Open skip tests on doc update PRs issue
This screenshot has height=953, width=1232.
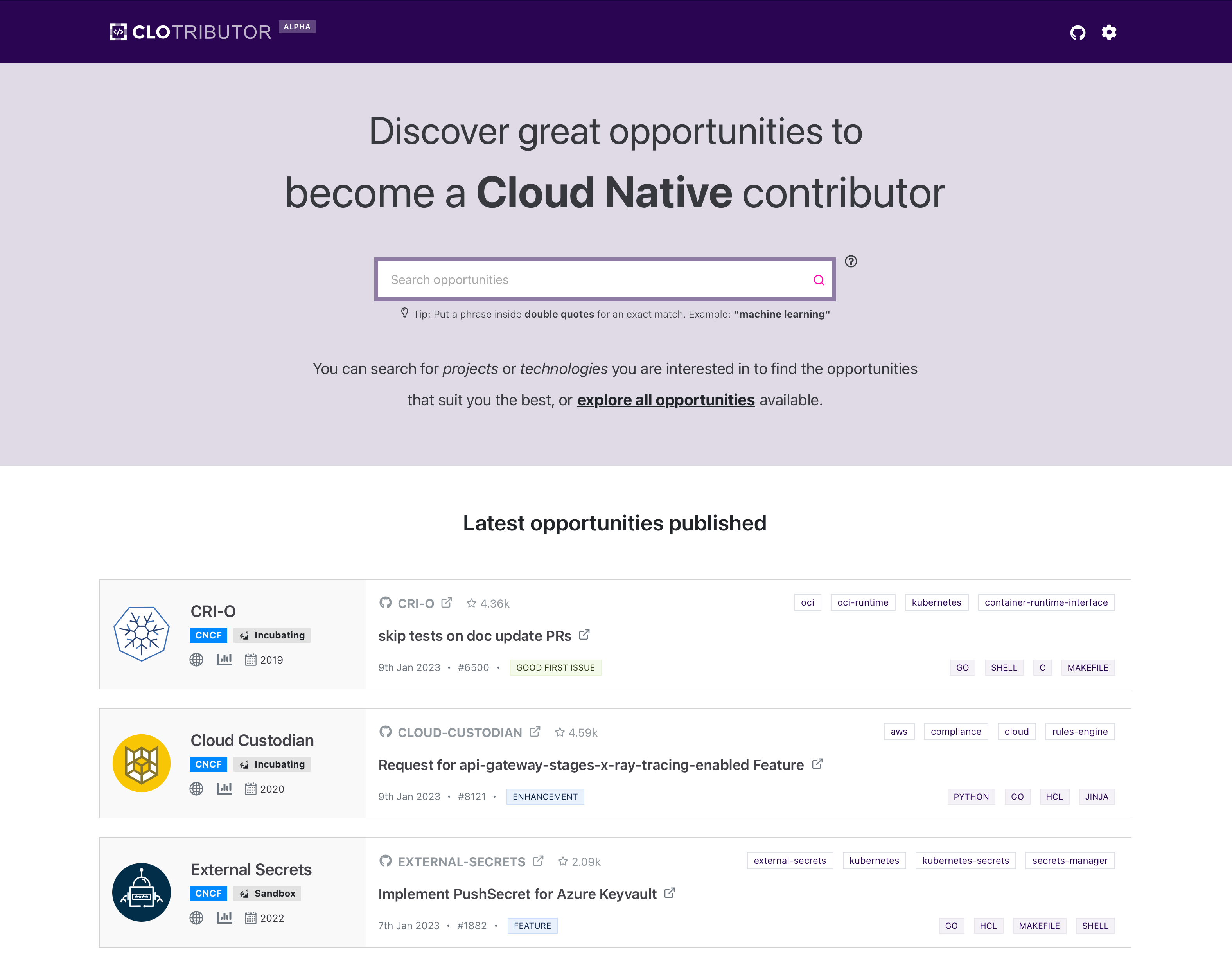474,636
